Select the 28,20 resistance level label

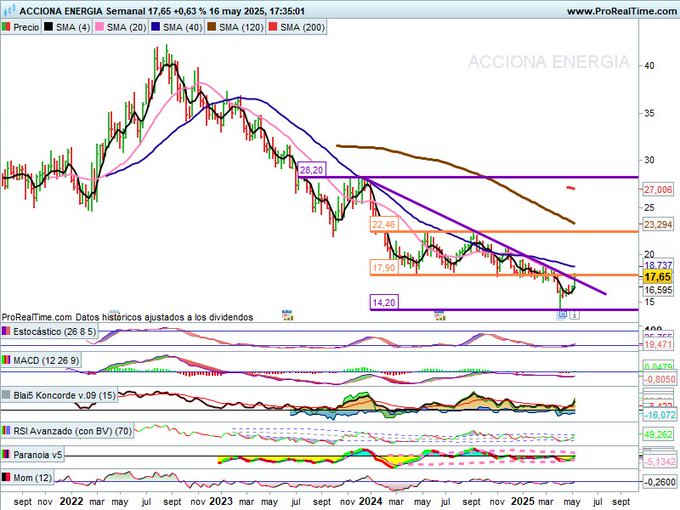(312, 170)
